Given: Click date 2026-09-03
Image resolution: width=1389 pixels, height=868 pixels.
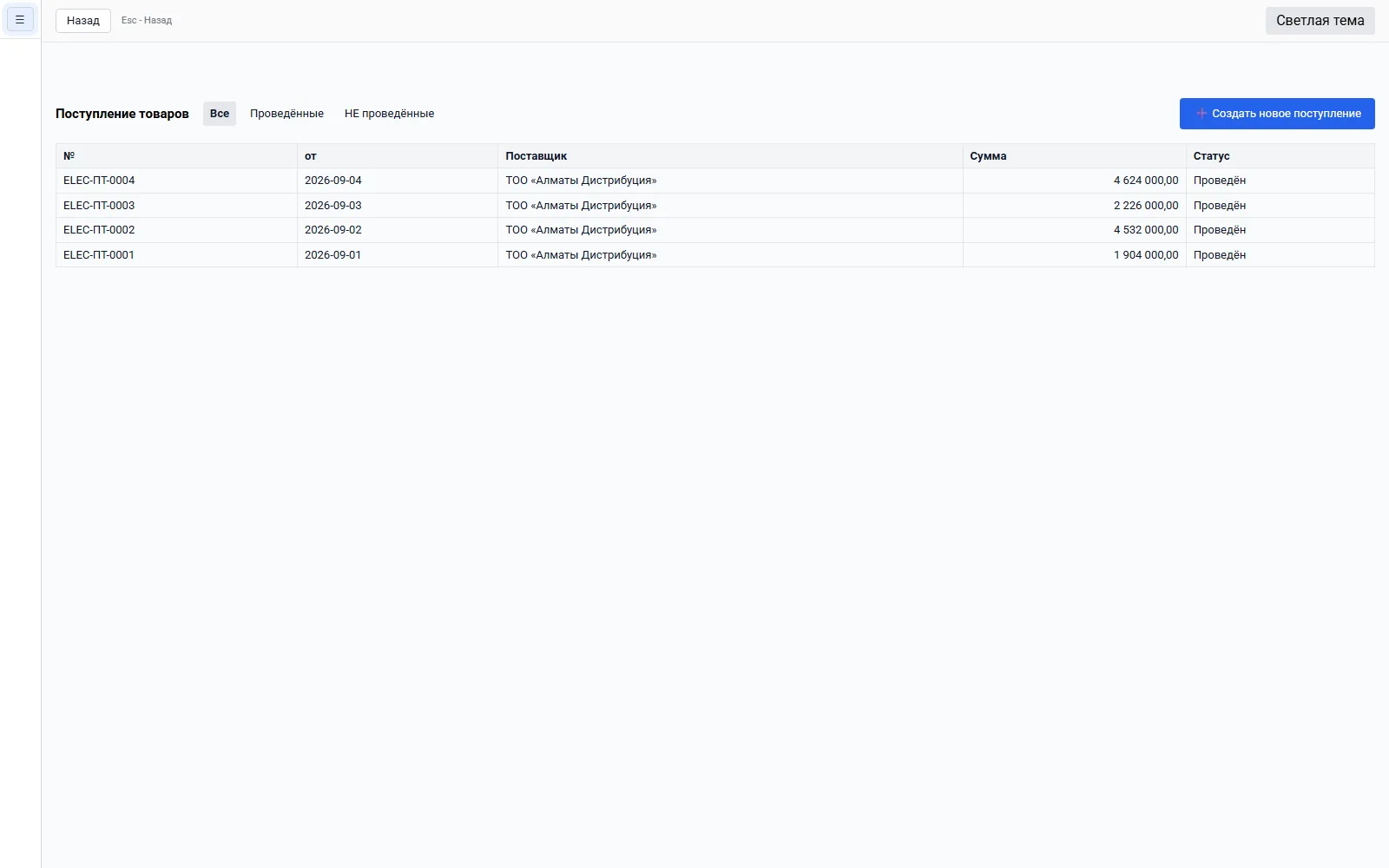Looking at the screenshot, I should pos(333,206).
